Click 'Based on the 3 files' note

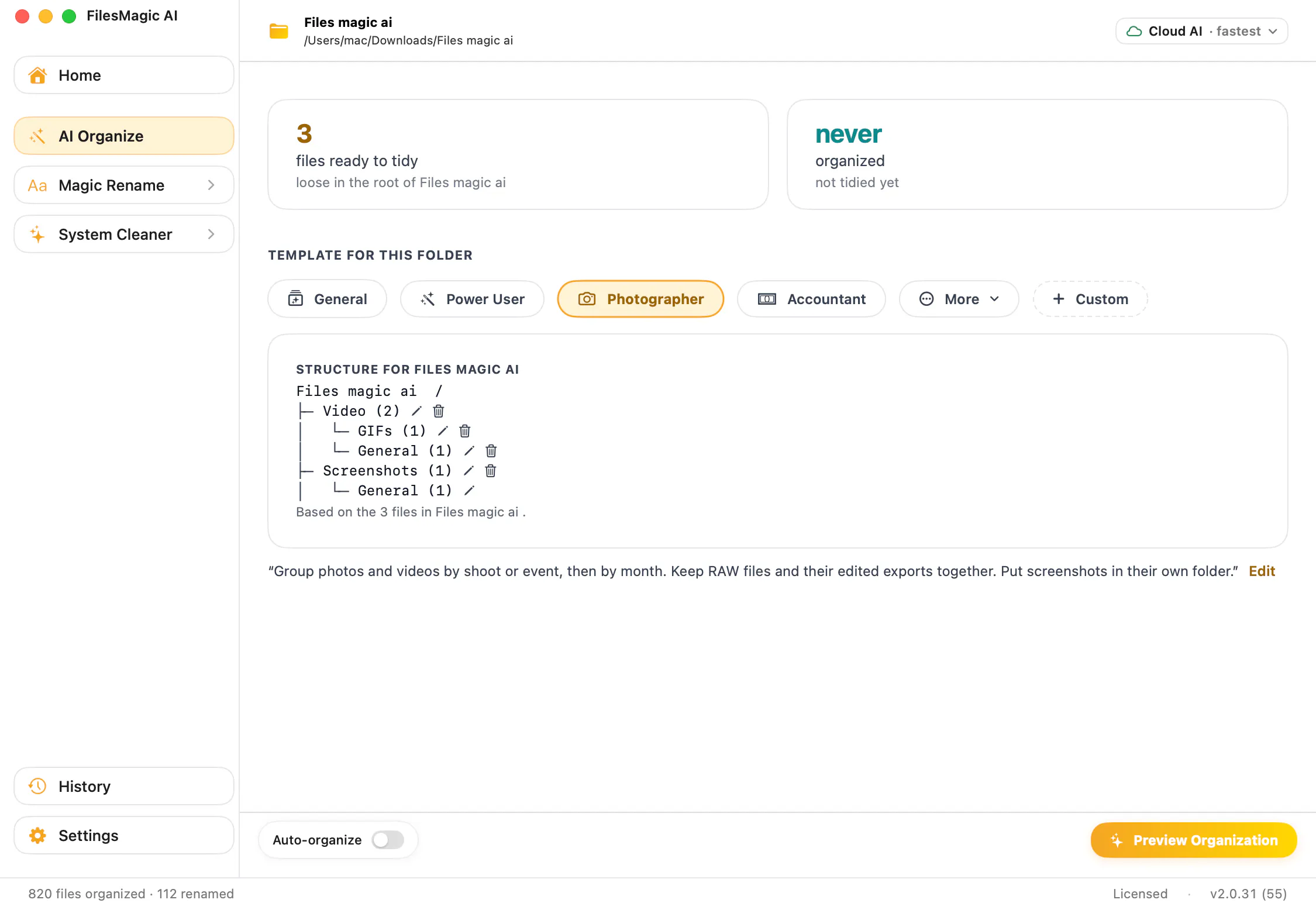tap(411, 512)
